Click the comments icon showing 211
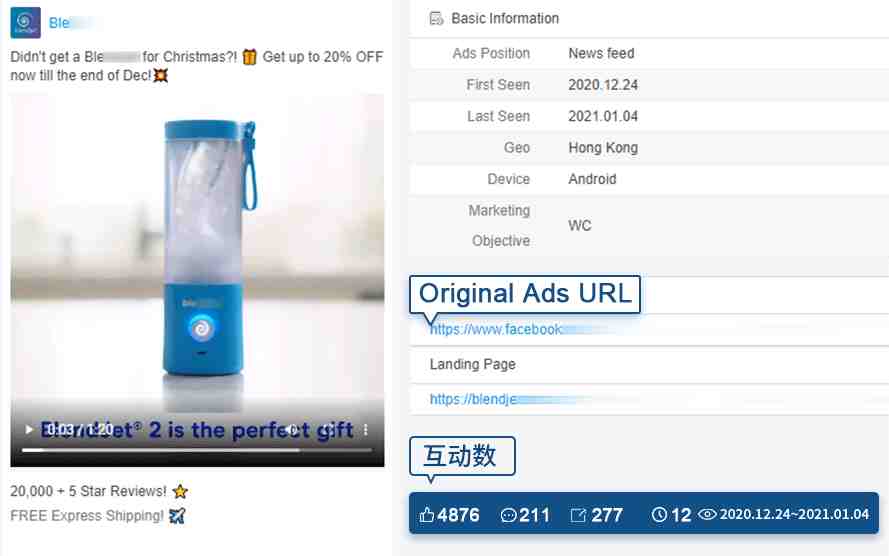The image size is (889, 556). click(x=509, y=515)
